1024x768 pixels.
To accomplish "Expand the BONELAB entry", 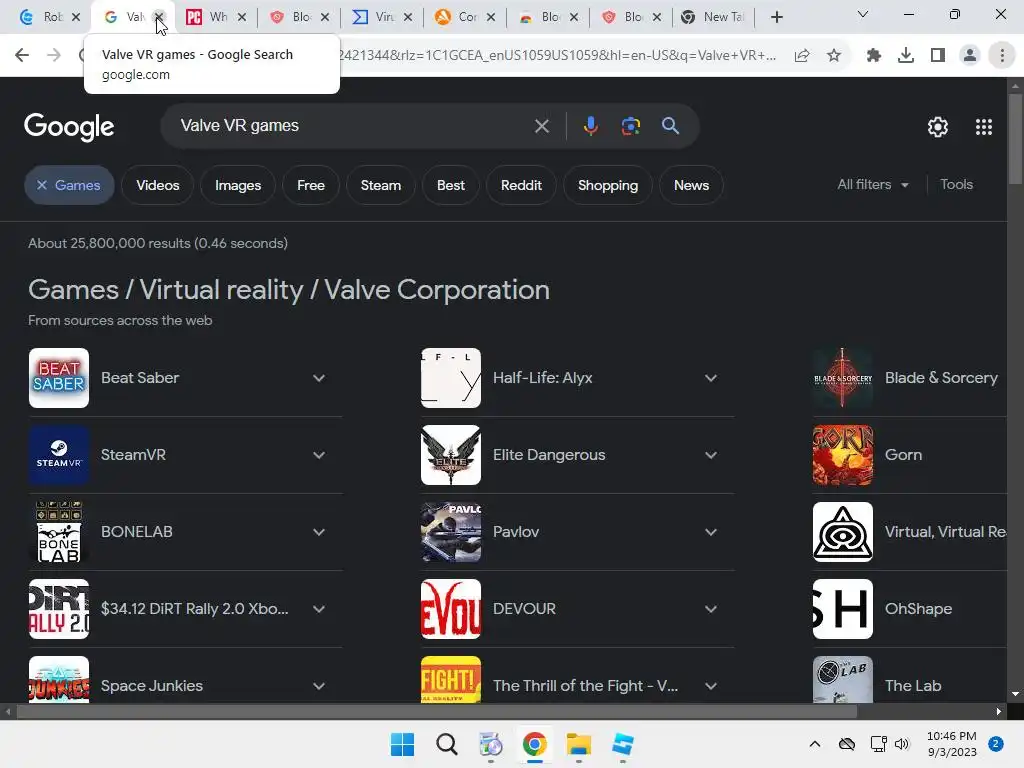I will (319, 532).
